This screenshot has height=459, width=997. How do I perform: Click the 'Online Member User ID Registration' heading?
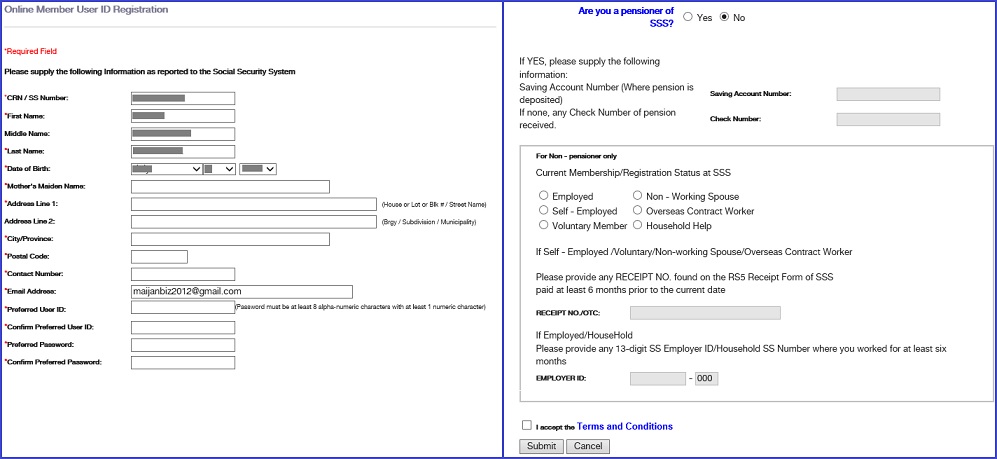[x=86, y=10]
